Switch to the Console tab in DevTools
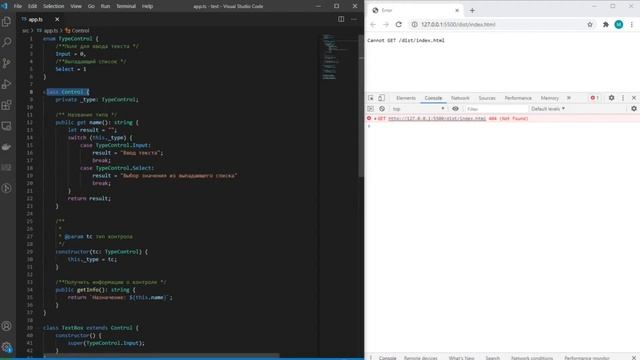 433,98
